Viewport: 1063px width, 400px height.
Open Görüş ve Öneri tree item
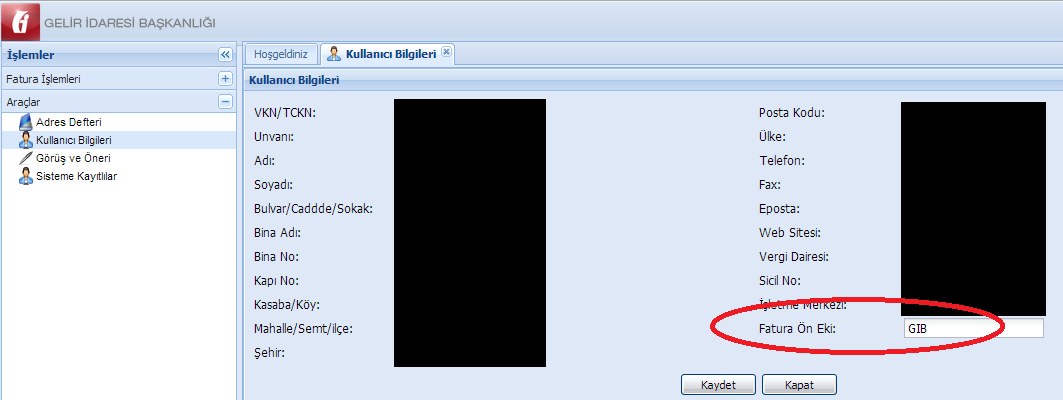click(x=73, y=158)
